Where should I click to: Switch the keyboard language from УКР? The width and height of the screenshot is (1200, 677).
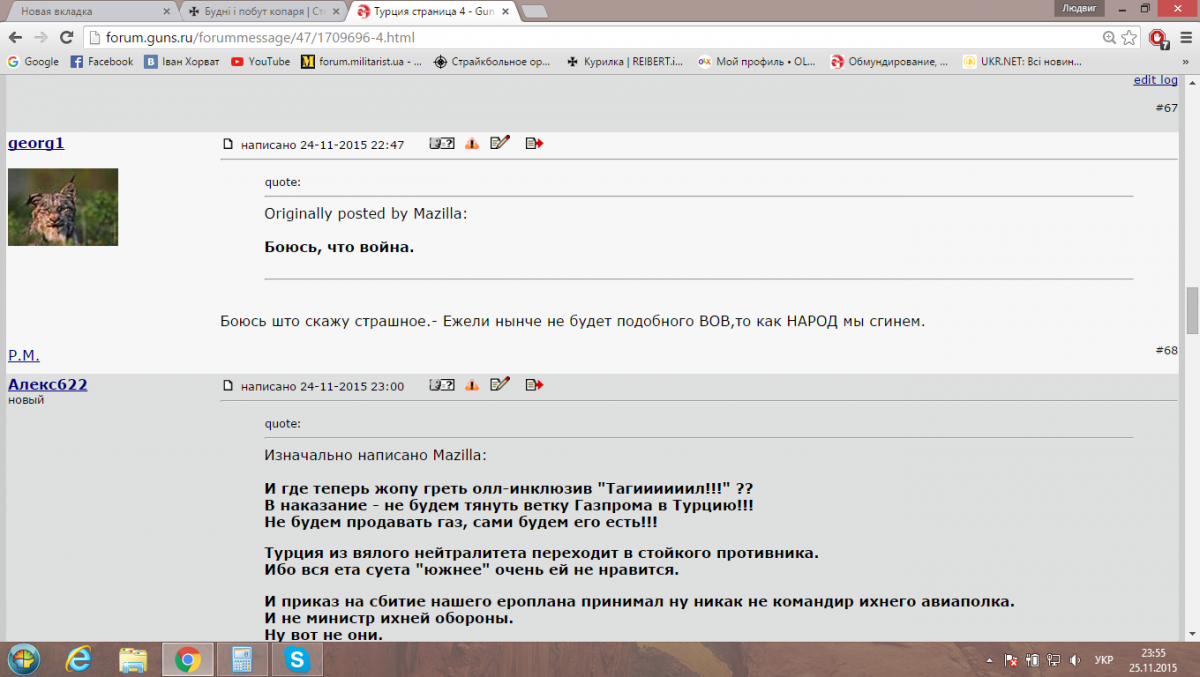[x=1104, y=660]
